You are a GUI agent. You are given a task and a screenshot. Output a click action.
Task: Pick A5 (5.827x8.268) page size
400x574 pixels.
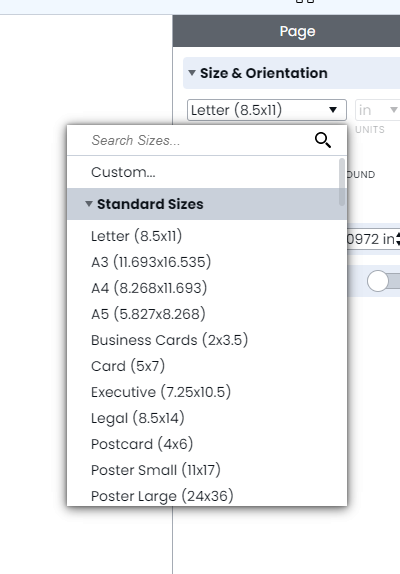pyautogui.click(x=148, y=314)
